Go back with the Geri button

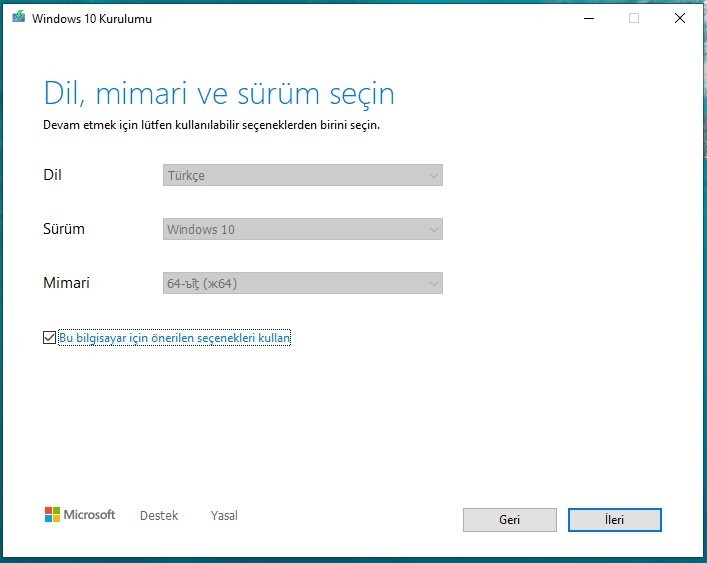click(510, 520)
